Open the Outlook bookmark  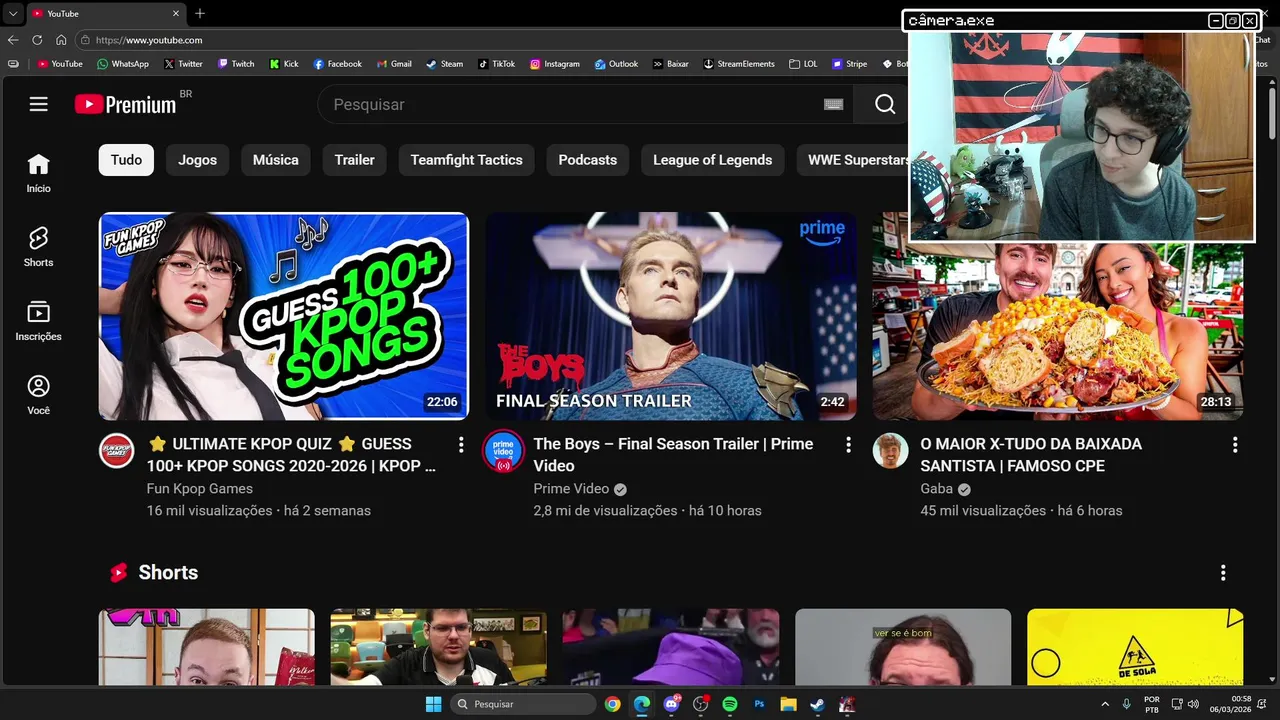tap(616, 63)
